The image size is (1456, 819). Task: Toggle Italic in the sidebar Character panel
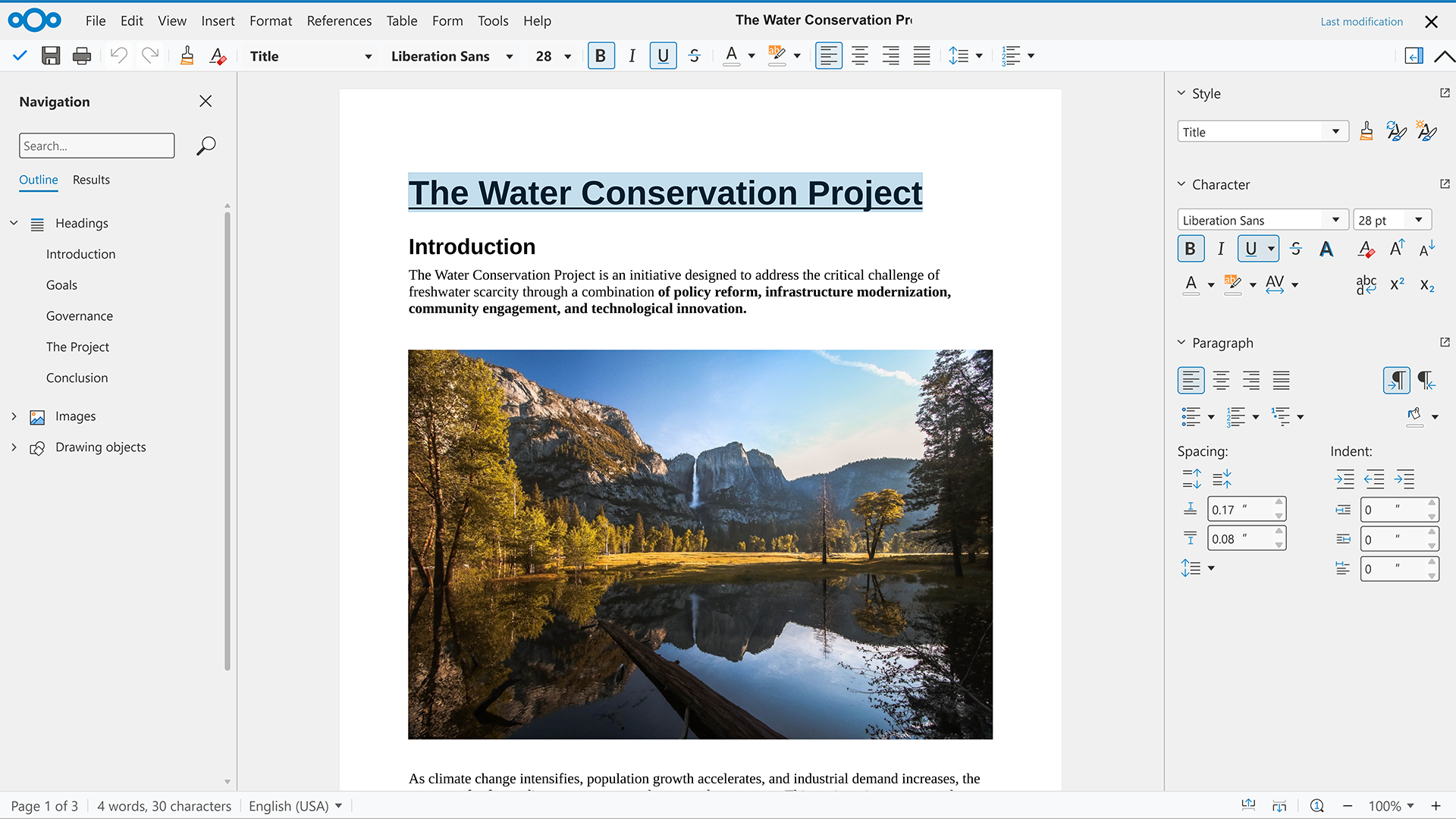[1221, 248]
